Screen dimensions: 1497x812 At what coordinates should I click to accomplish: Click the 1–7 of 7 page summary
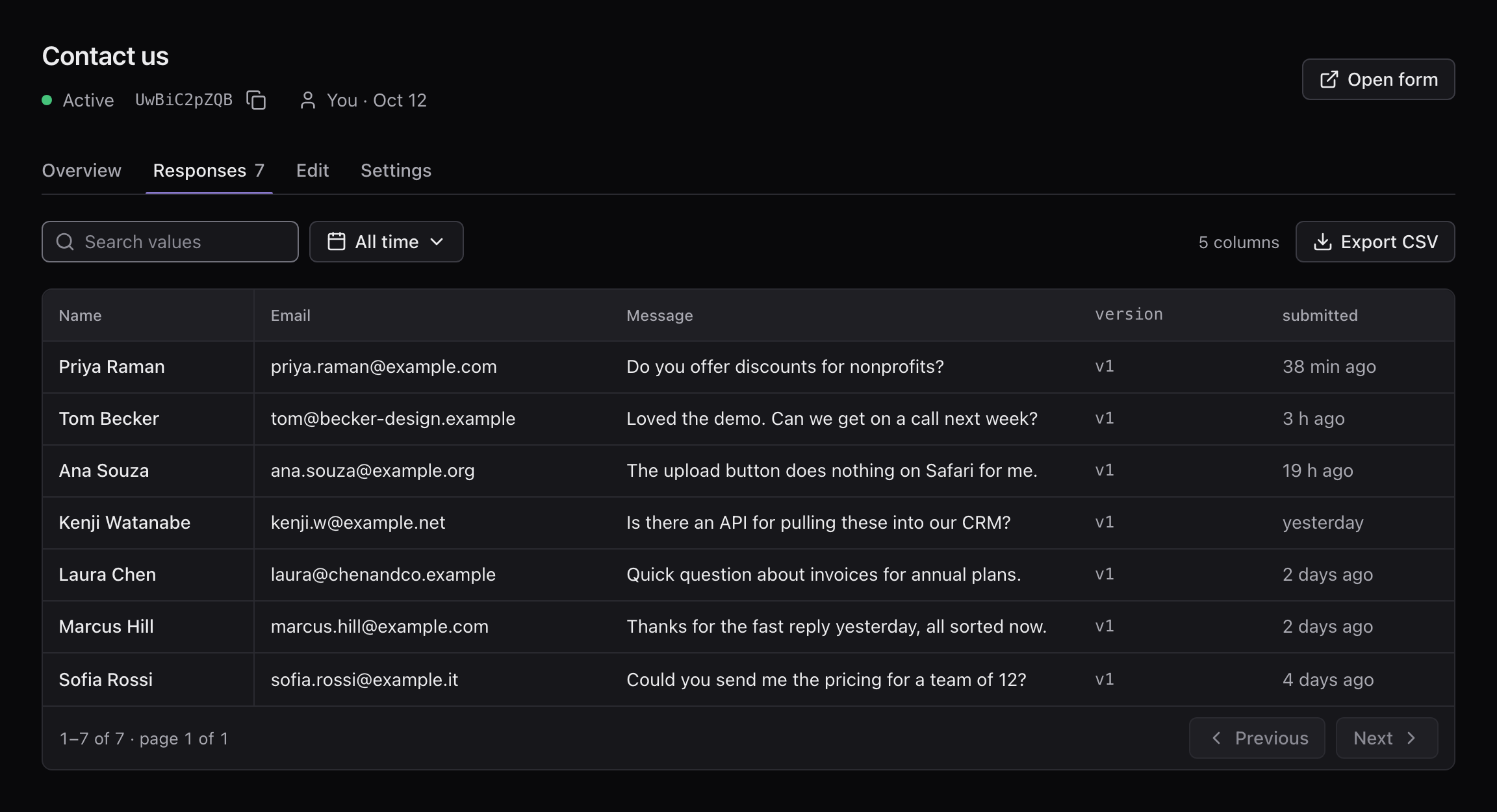click(x=144, y=739)
